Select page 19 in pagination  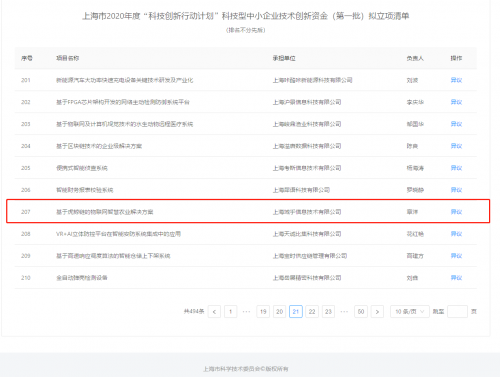click(x=263, y=312)
